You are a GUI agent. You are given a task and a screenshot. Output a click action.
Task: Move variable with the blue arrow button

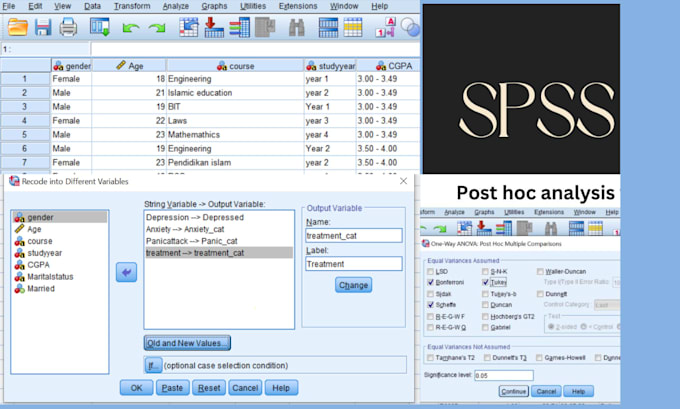[126, 272]
